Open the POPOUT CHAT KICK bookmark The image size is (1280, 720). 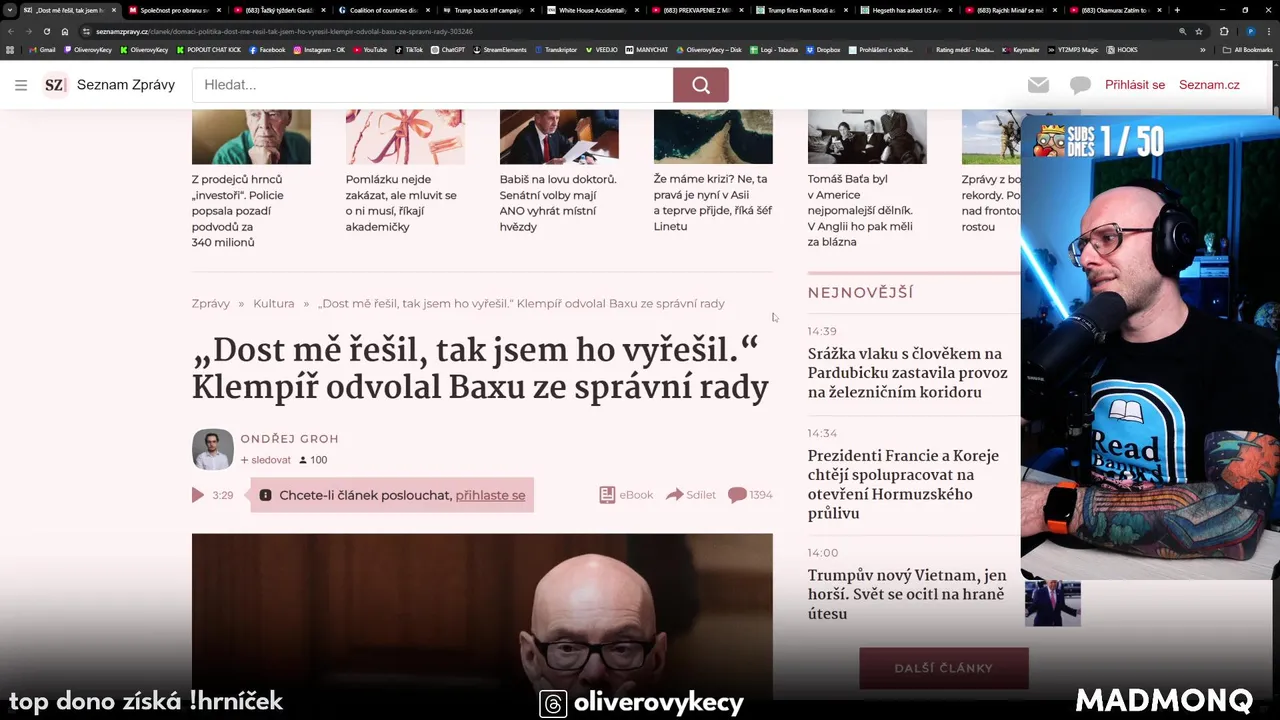click(209, 50)
